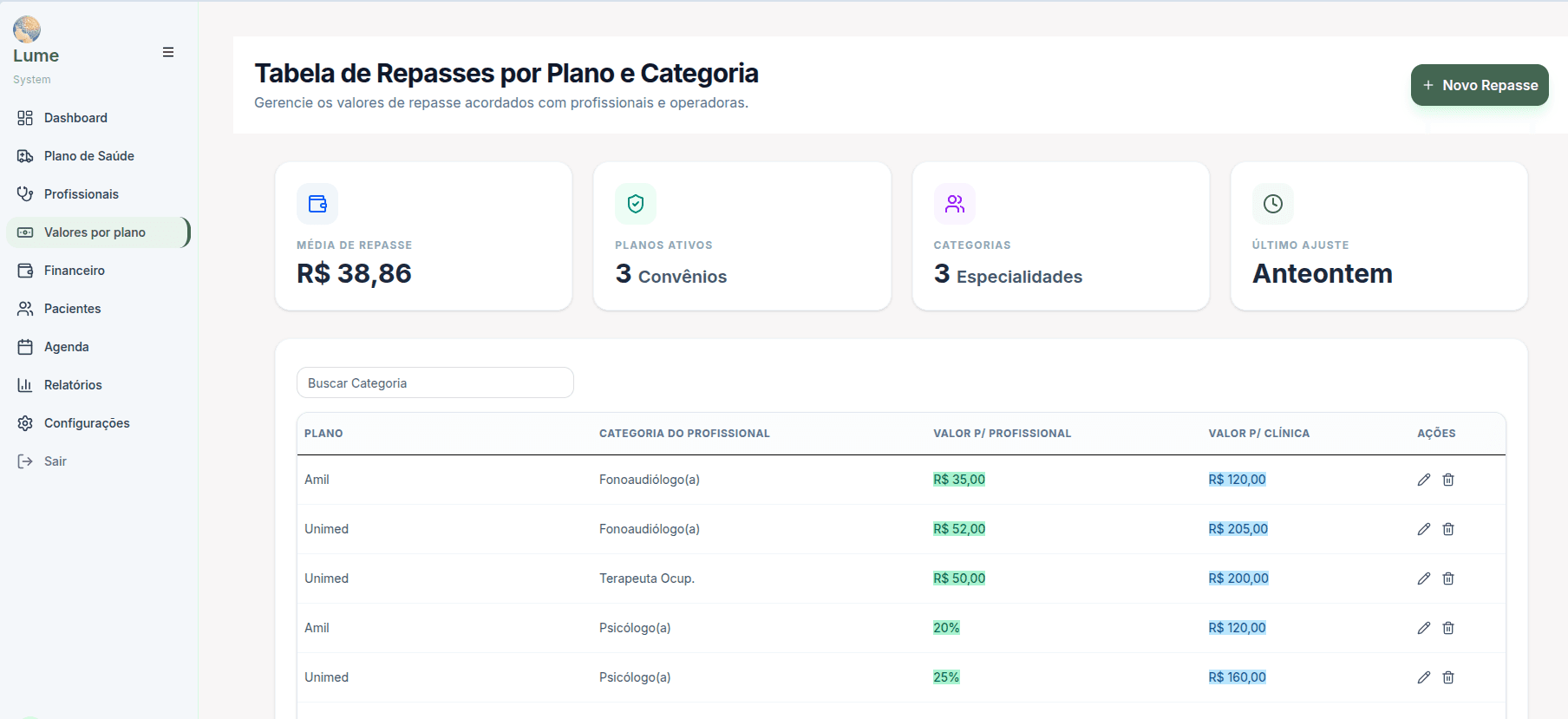Select the R$ 50,00 professional value

pos(959,578)
